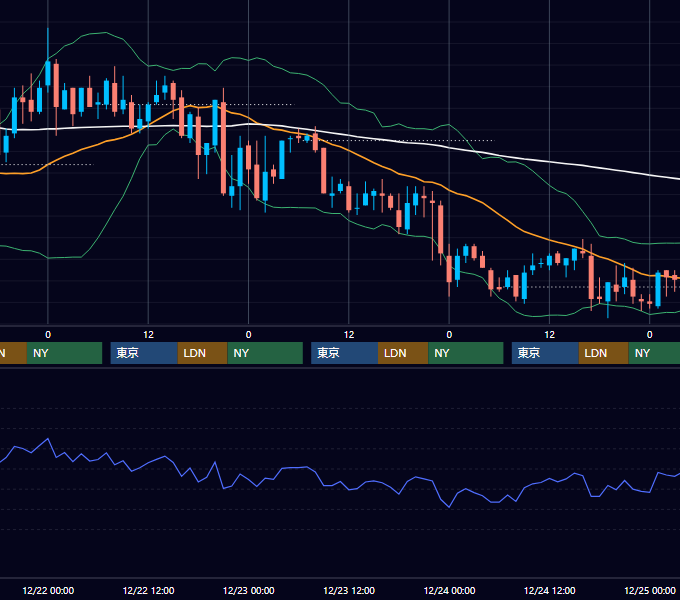The height and width of the screenshot is (600, 680).
Task: Click the 12/23 00:00 date label
Action: (248, 590)
